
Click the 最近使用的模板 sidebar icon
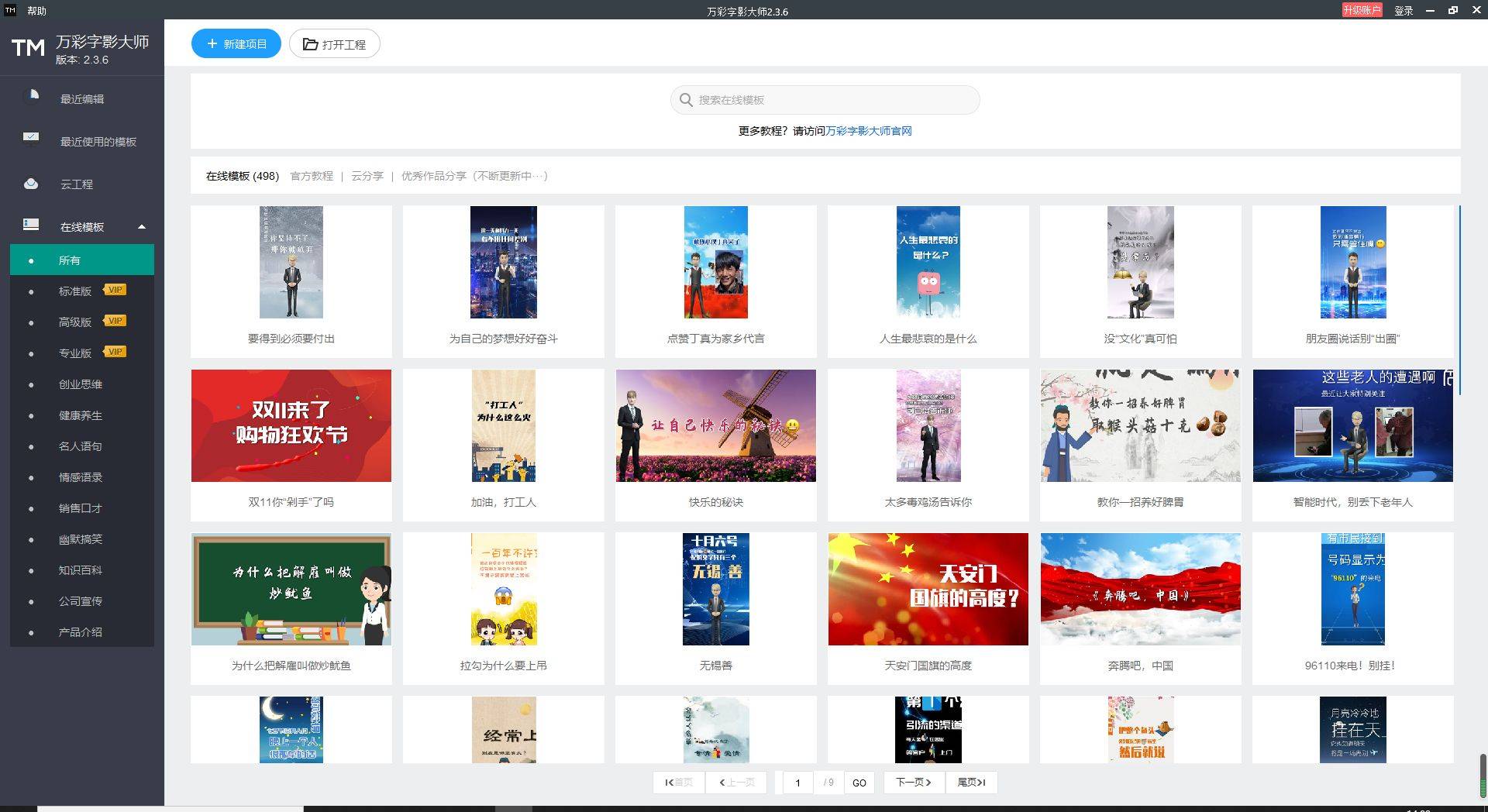click(31, 138)
